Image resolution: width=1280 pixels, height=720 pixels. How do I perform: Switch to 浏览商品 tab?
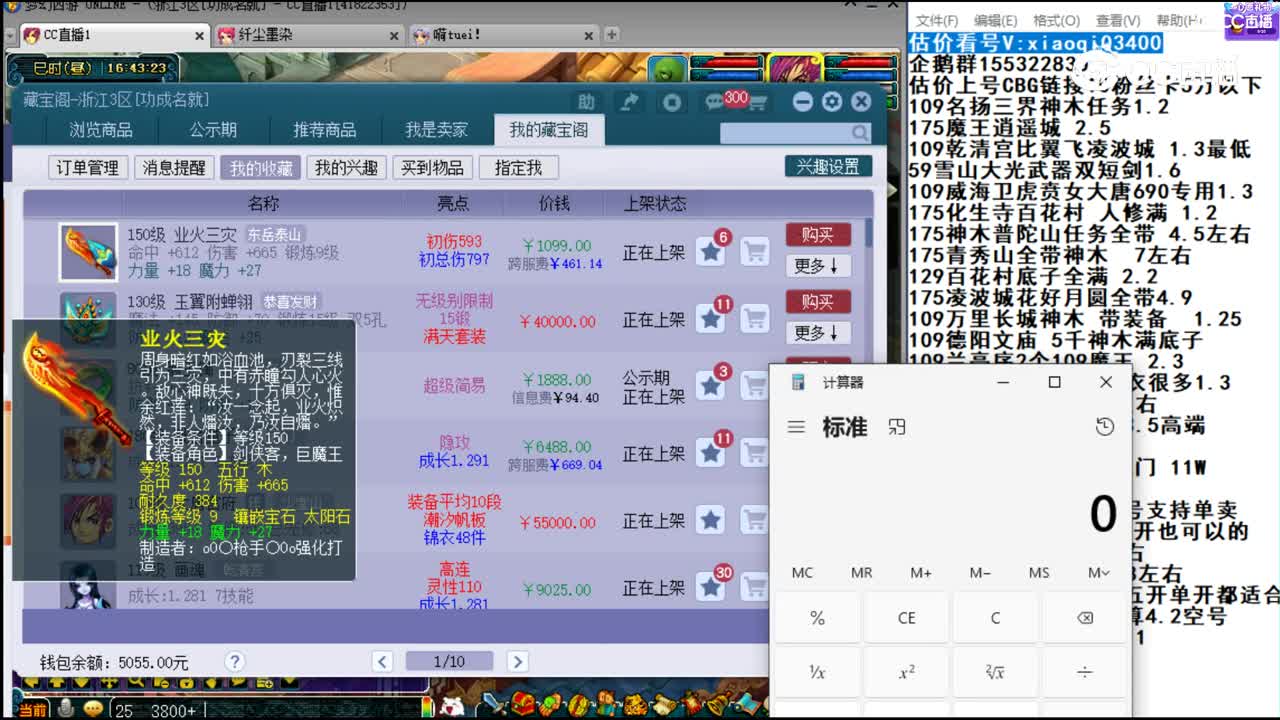[101, 130]
